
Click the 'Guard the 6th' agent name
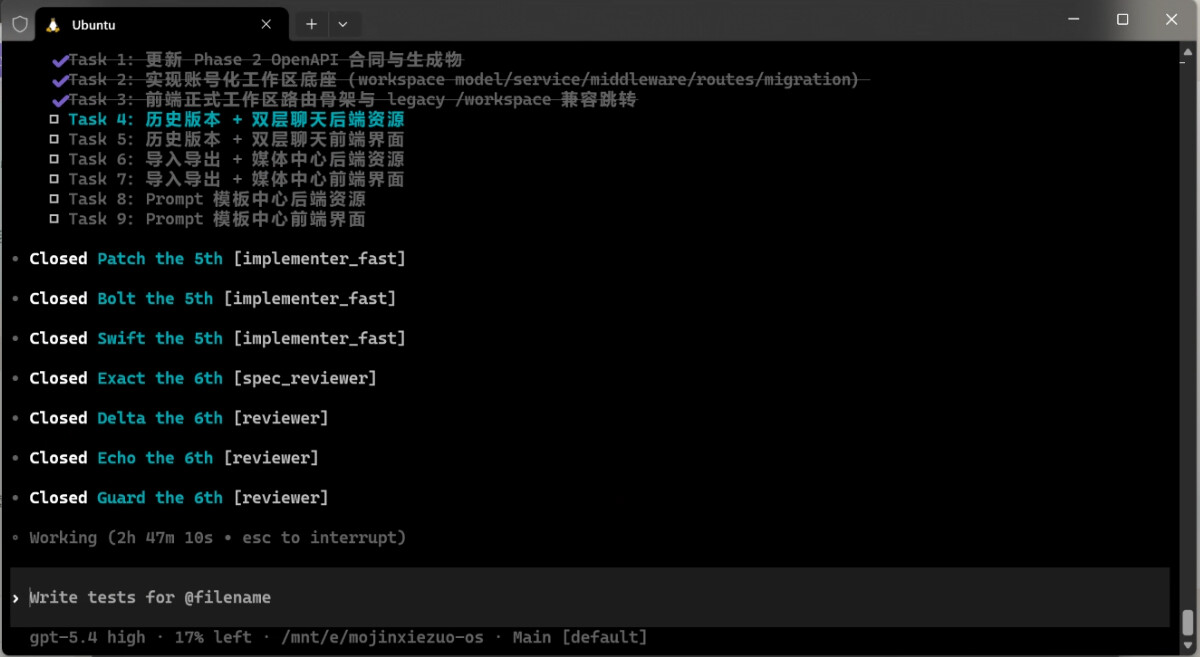click(160, 498)
